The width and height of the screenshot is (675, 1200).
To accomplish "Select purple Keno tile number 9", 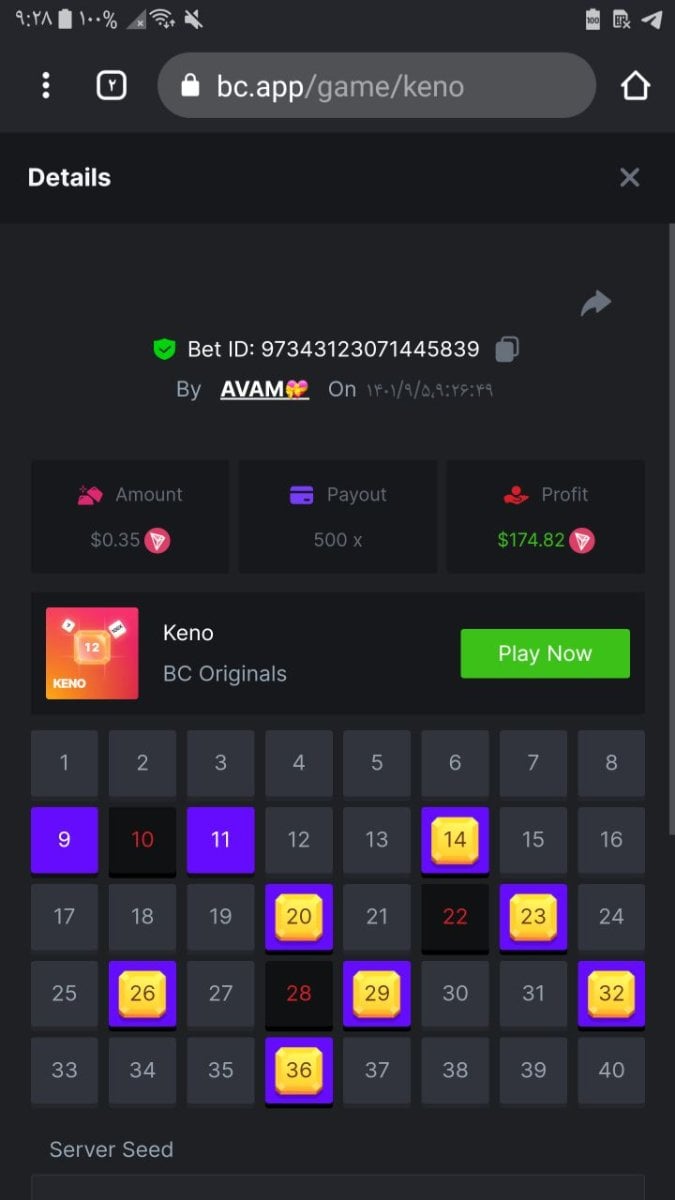I will pyautogui.click(x=64, y=840).
